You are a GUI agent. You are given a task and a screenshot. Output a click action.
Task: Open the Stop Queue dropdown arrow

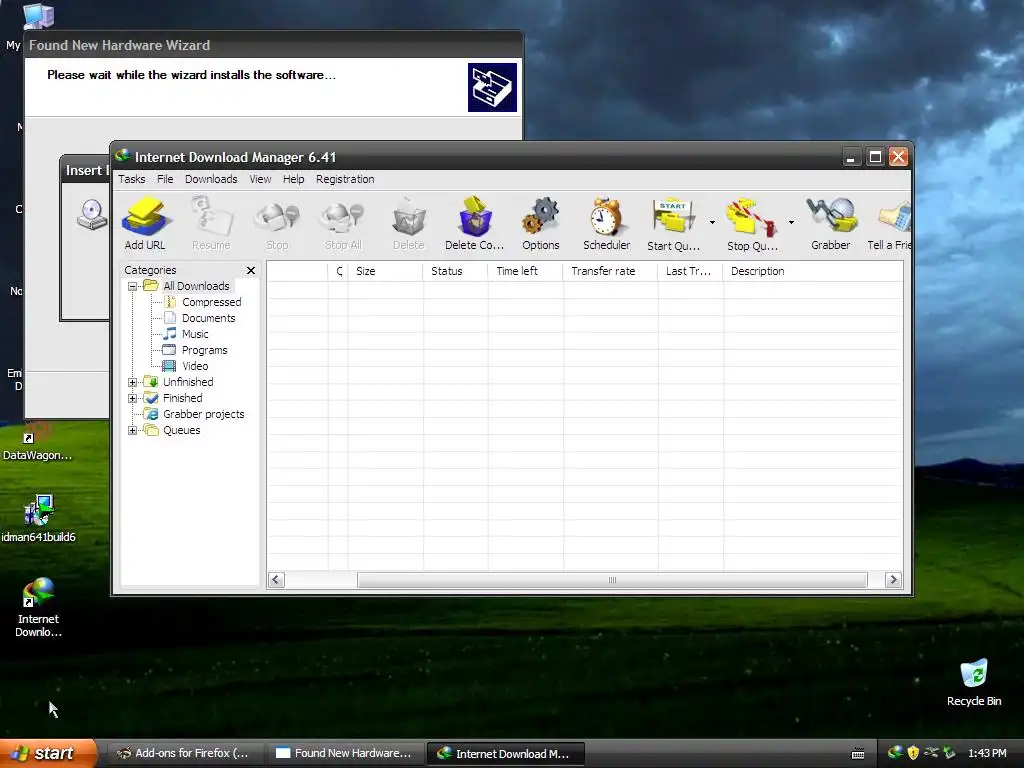(791, 223)
